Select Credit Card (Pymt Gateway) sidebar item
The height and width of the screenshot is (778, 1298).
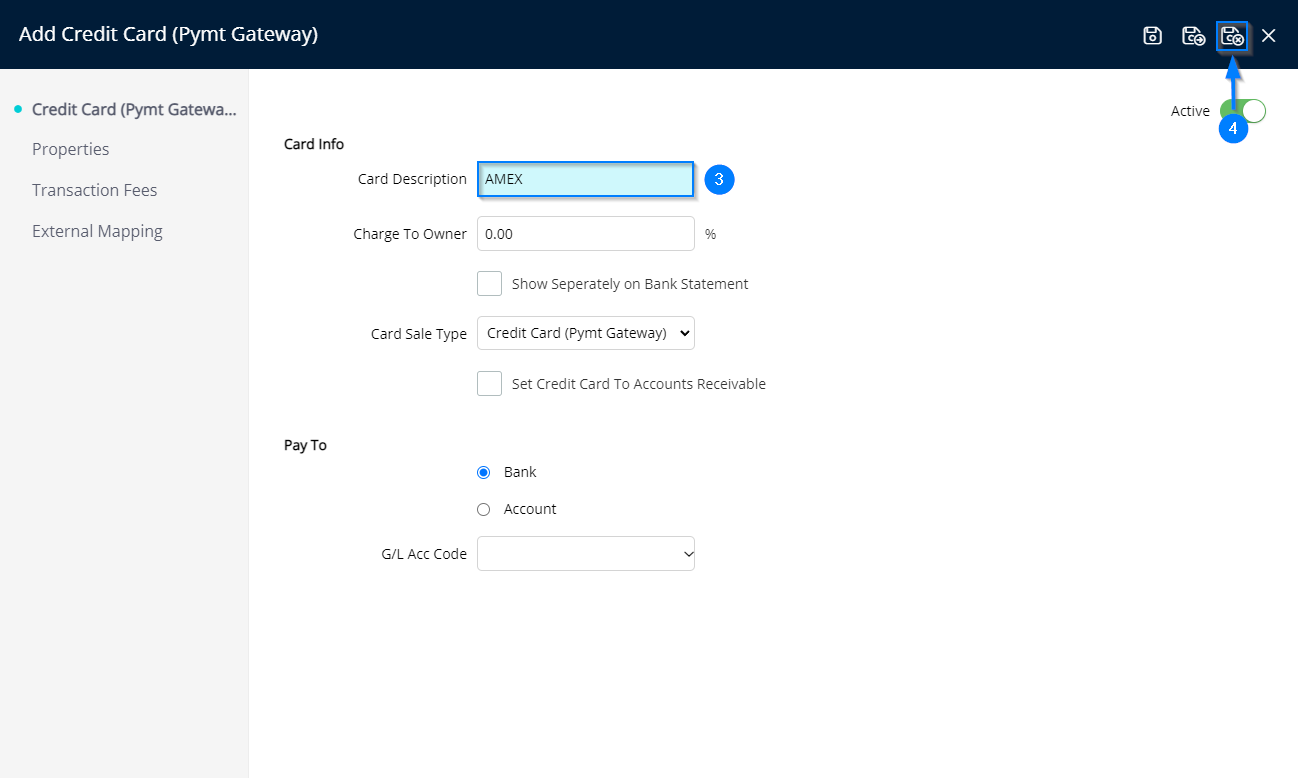tap(134, 109)
